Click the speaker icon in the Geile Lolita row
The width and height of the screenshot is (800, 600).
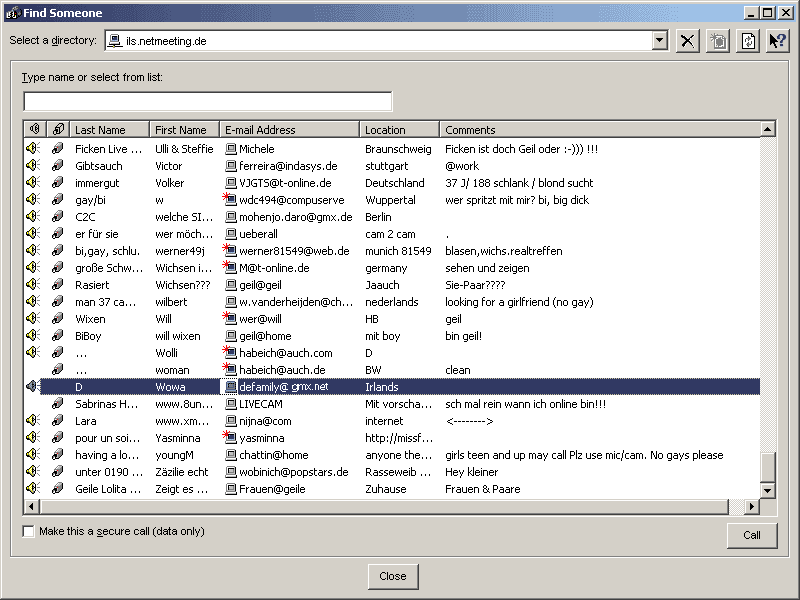[33, 488]
